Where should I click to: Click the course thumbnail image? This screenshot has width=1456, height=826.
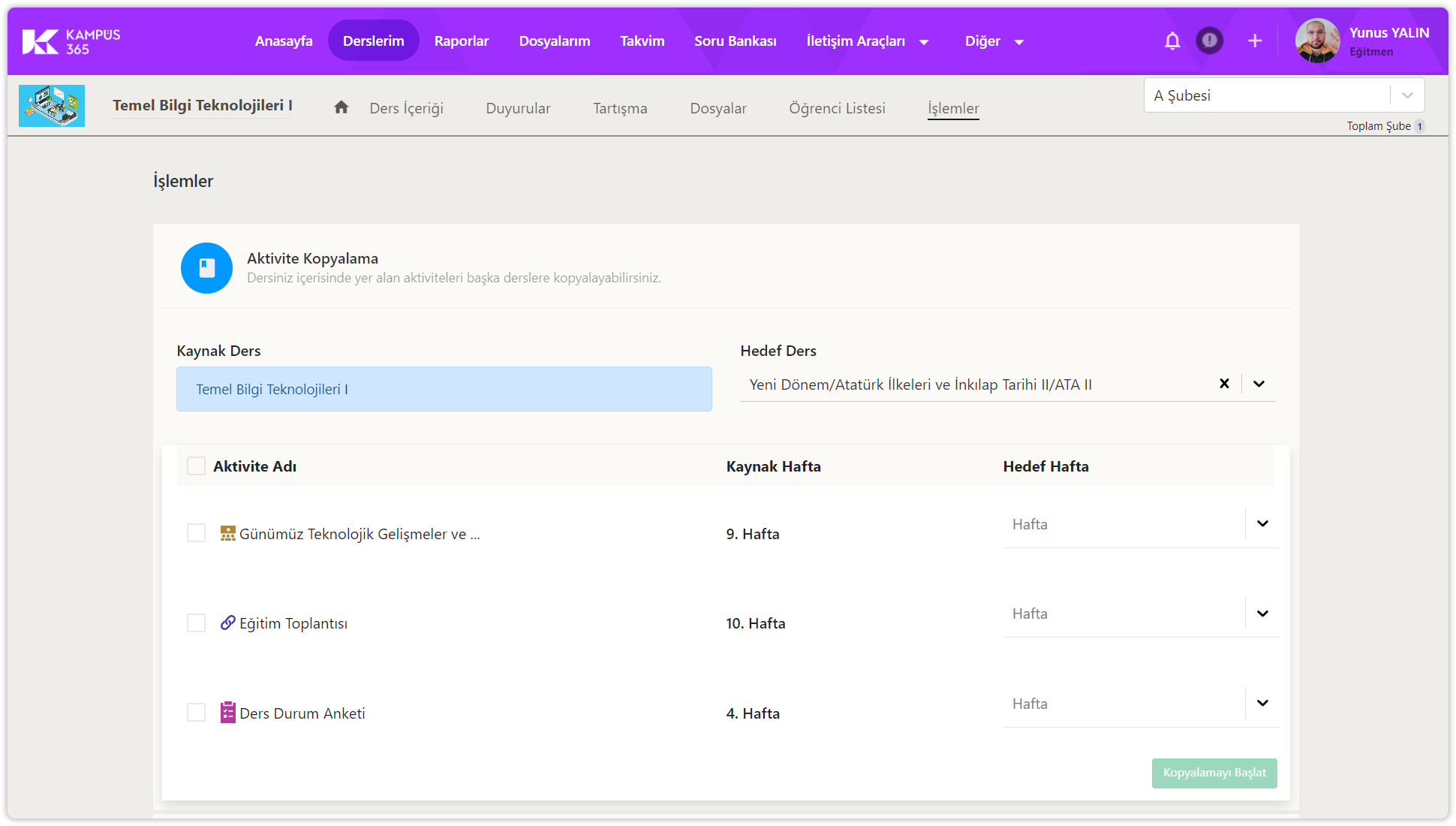click(x=52, y=106)
